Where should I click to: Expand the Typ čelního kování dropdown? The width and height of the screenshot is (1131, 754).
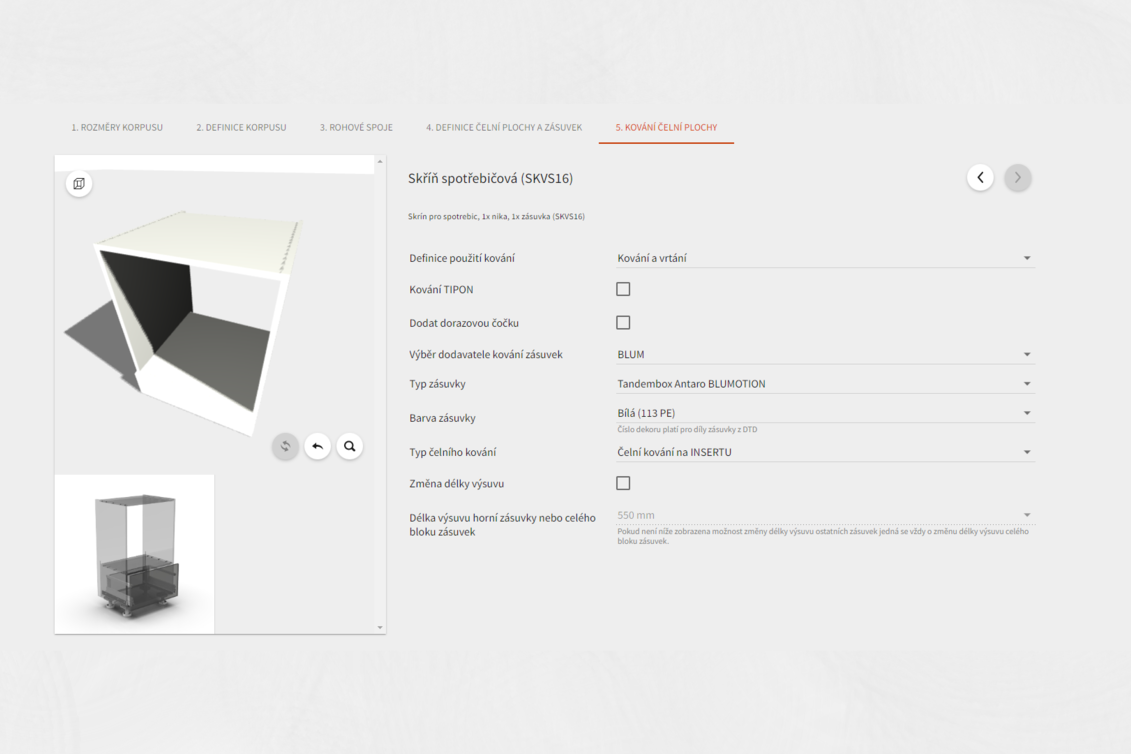tap(824, 452)
